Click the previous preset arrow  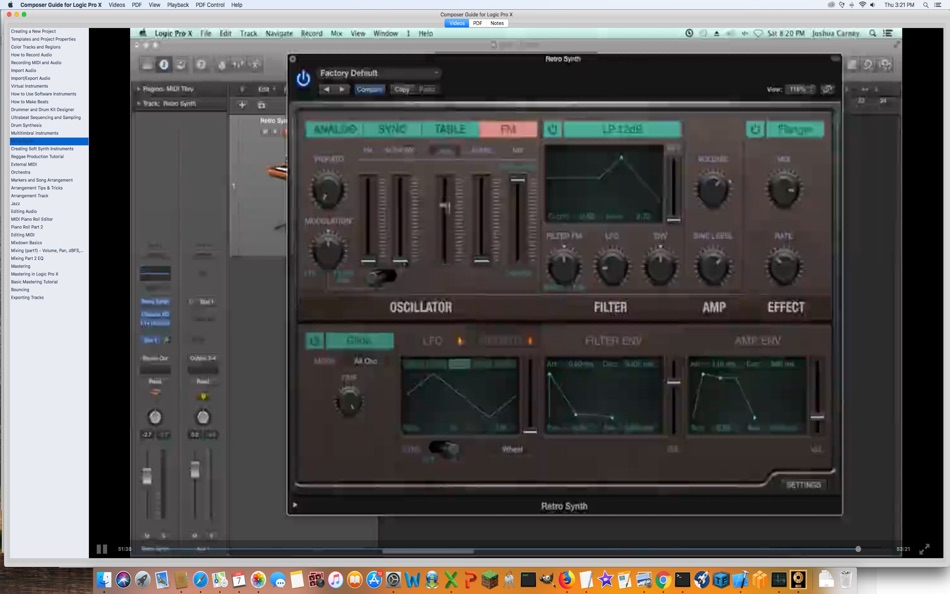point(326,89)
